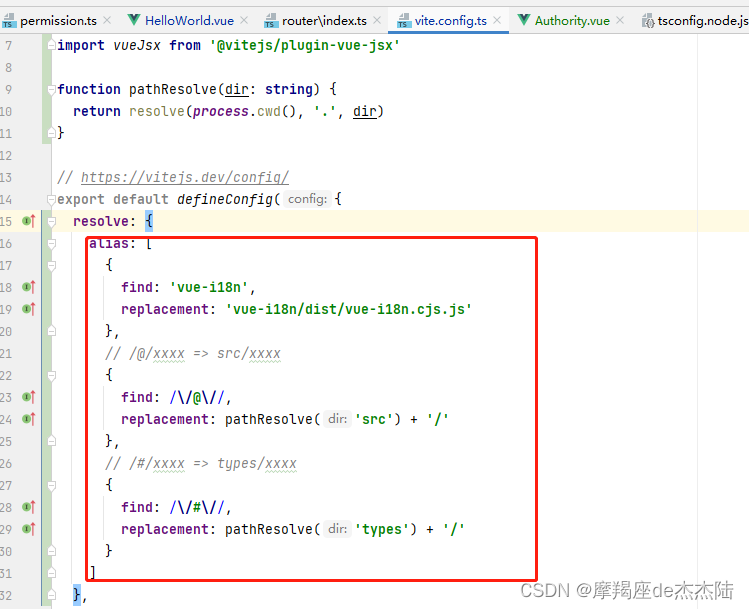The width and height of the screenshot is (749, 609).
Task: Click the 'vue-i18n' string on line 18
Action: pos(209,287)
